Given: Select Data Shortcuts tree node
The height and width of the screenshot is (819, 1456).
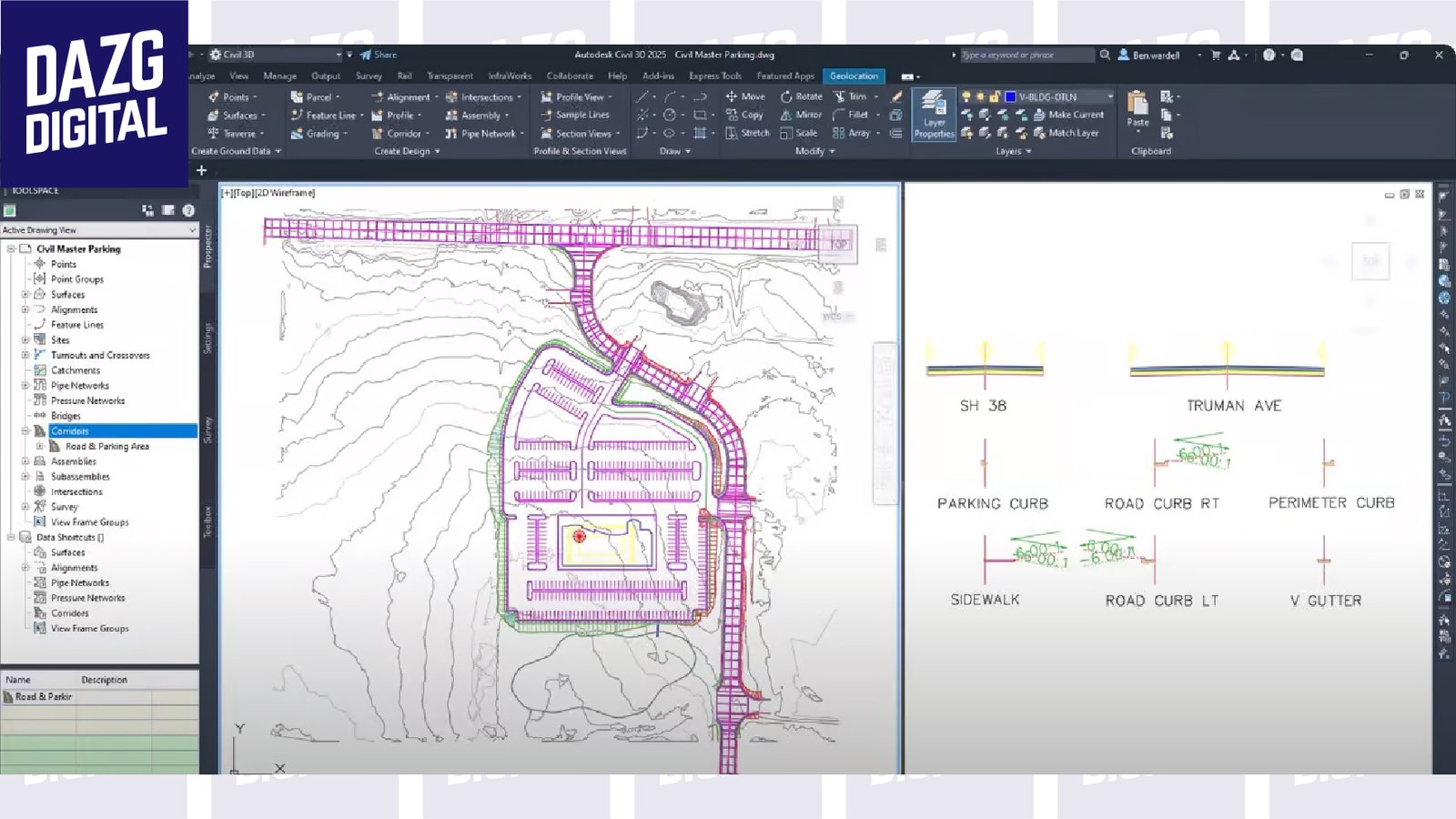Looking at the screenshot, I should pyautogui.click(x=69, y=537).
